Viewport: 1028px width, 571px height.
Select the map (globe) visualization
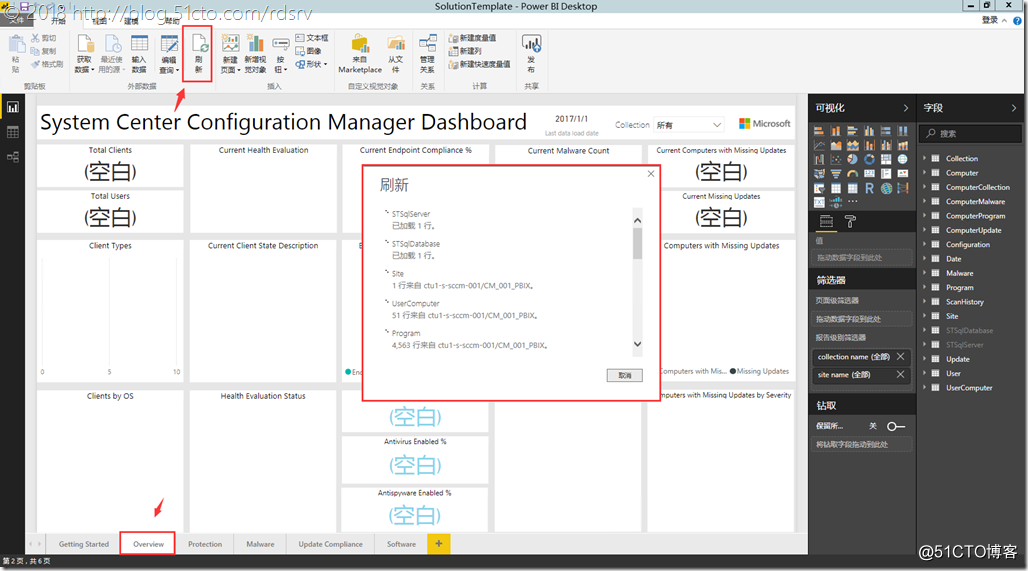point(903,159)
